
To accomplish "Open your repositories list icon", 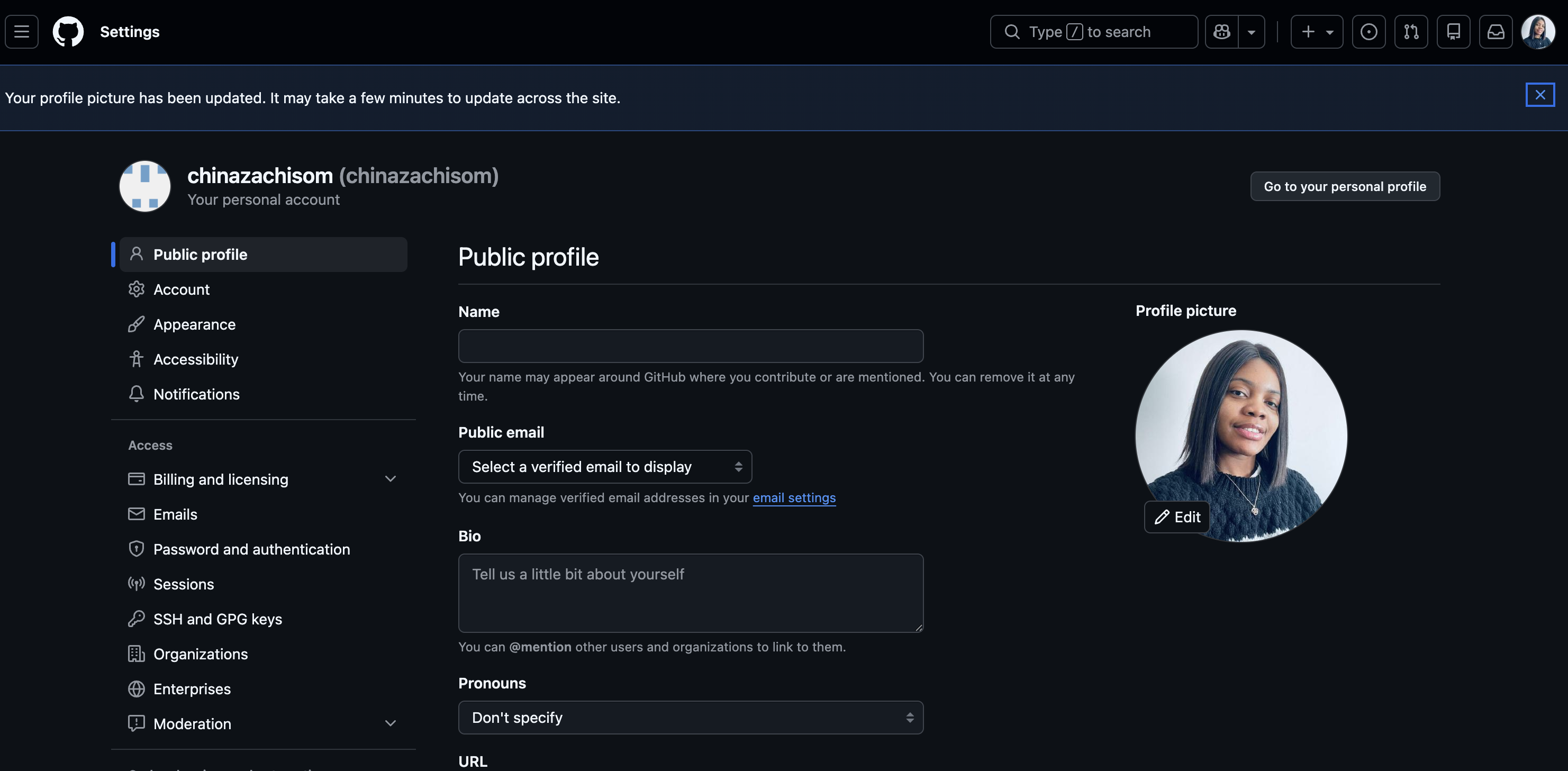I will click(x=1454, y=31).
